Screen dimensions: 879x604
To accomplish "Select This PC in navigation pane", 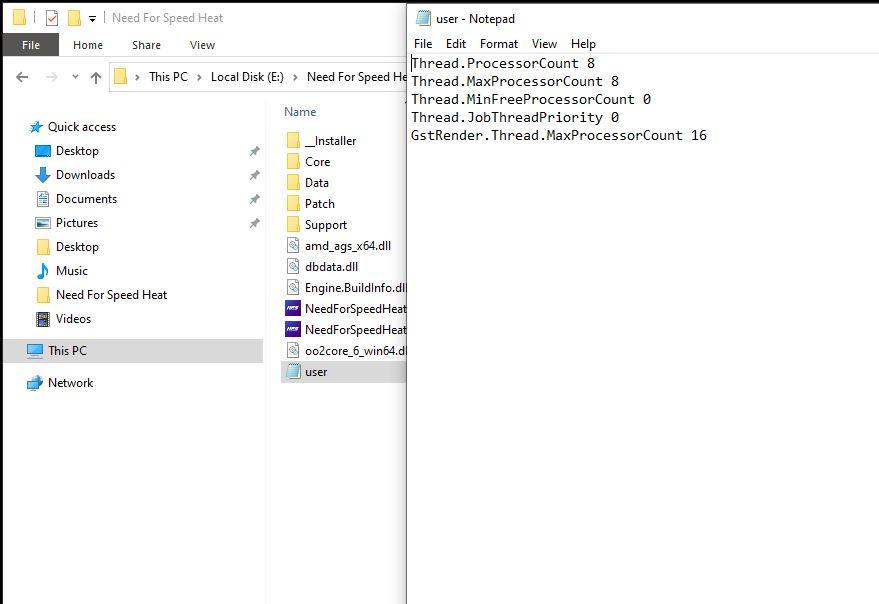I will (x=67, y=351).
